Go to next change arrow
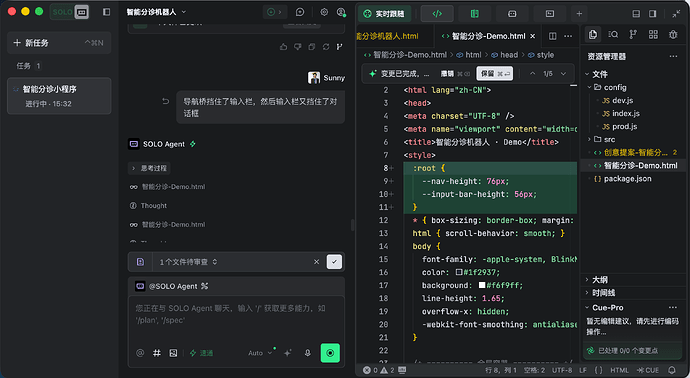690x378 pixels. tap(563, 73)
